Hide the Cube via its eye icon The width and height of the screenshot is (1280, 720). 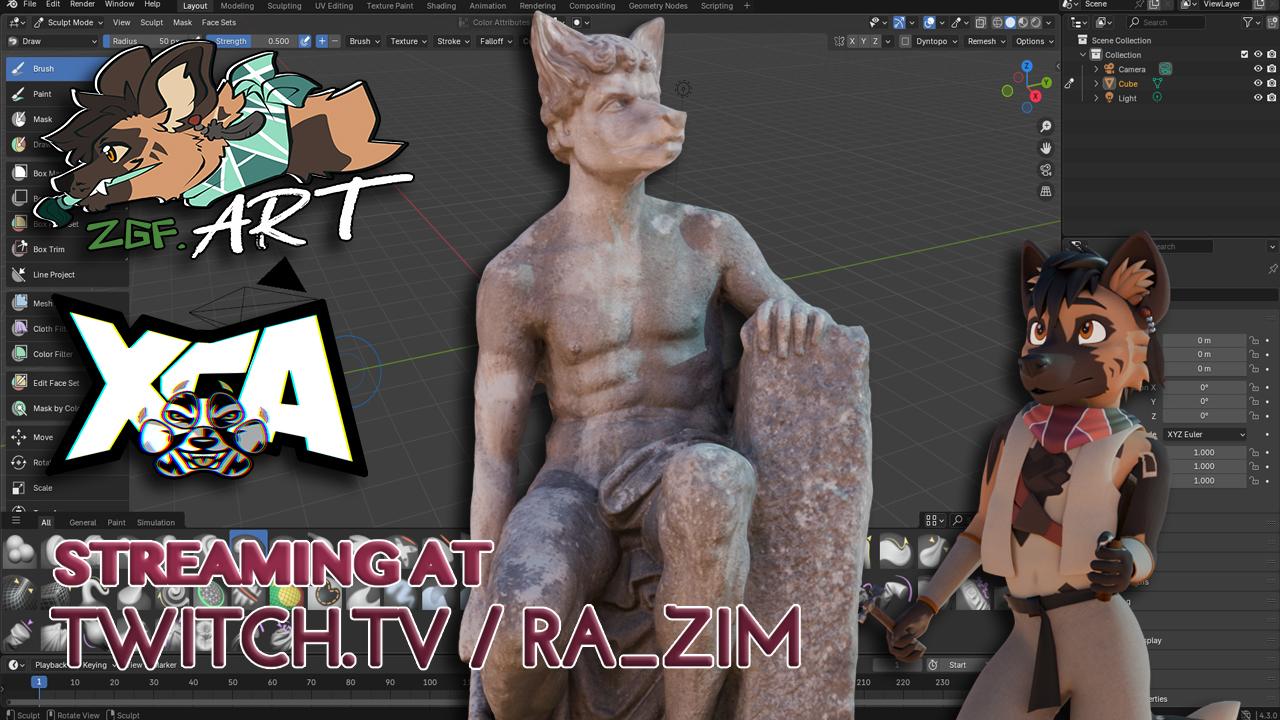click(x=1258, y=84)
